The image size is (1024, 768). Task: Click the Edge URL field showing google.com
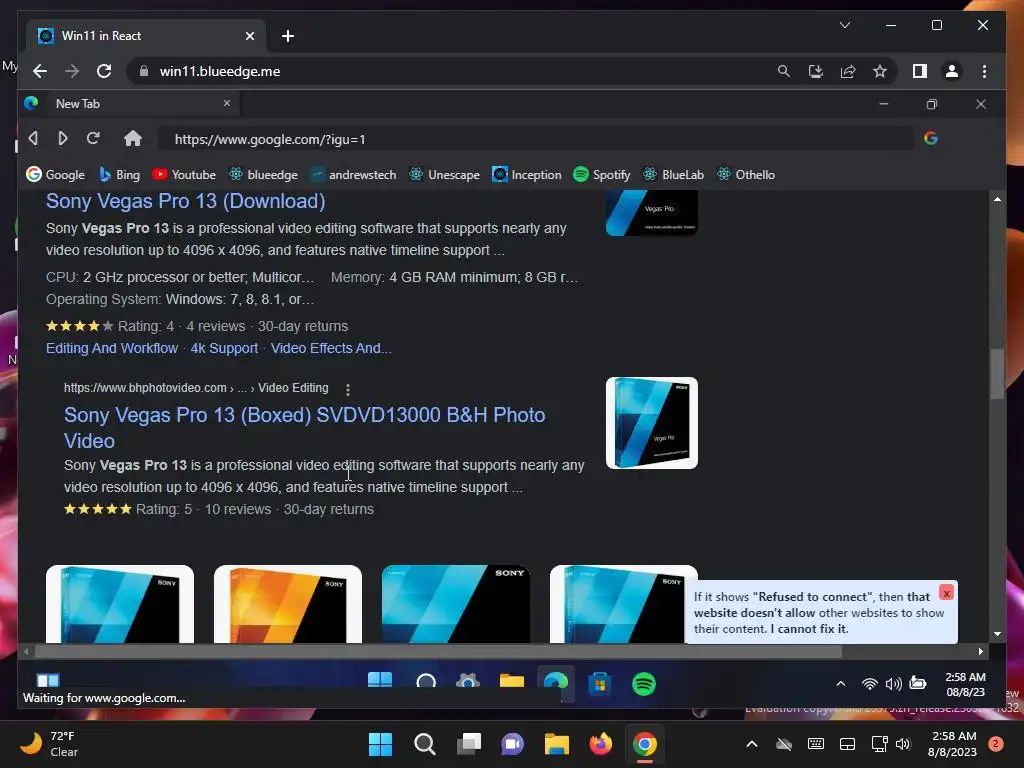tap(536, 139)
